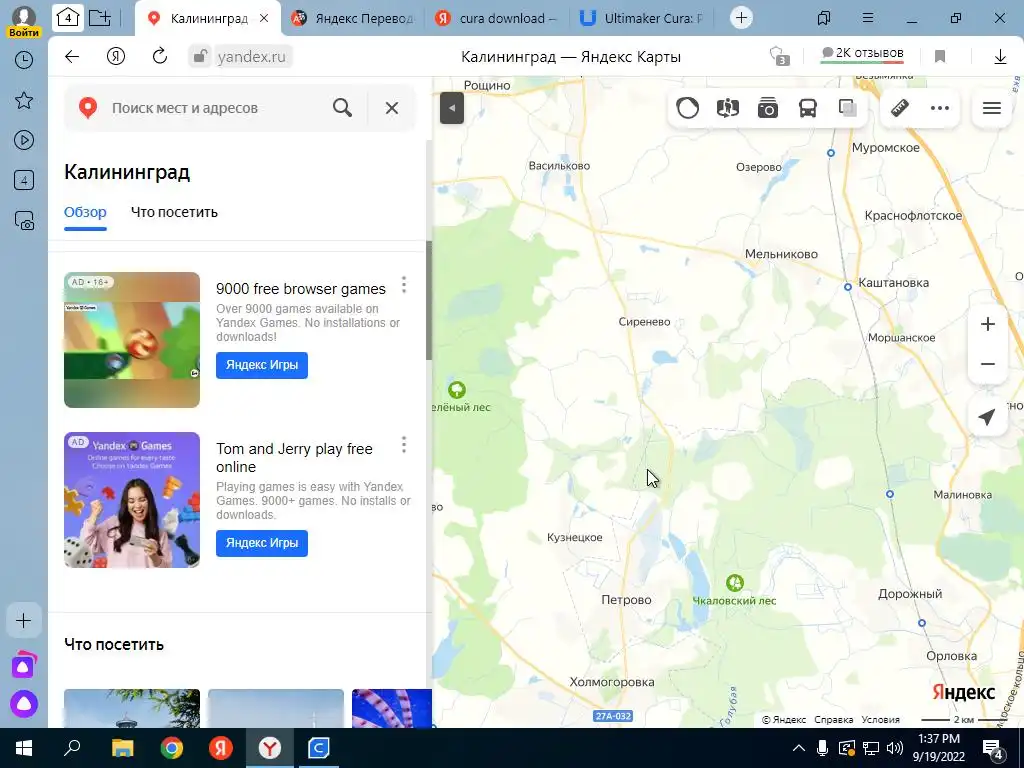Switch to cura download browser tab

(498, 18)
